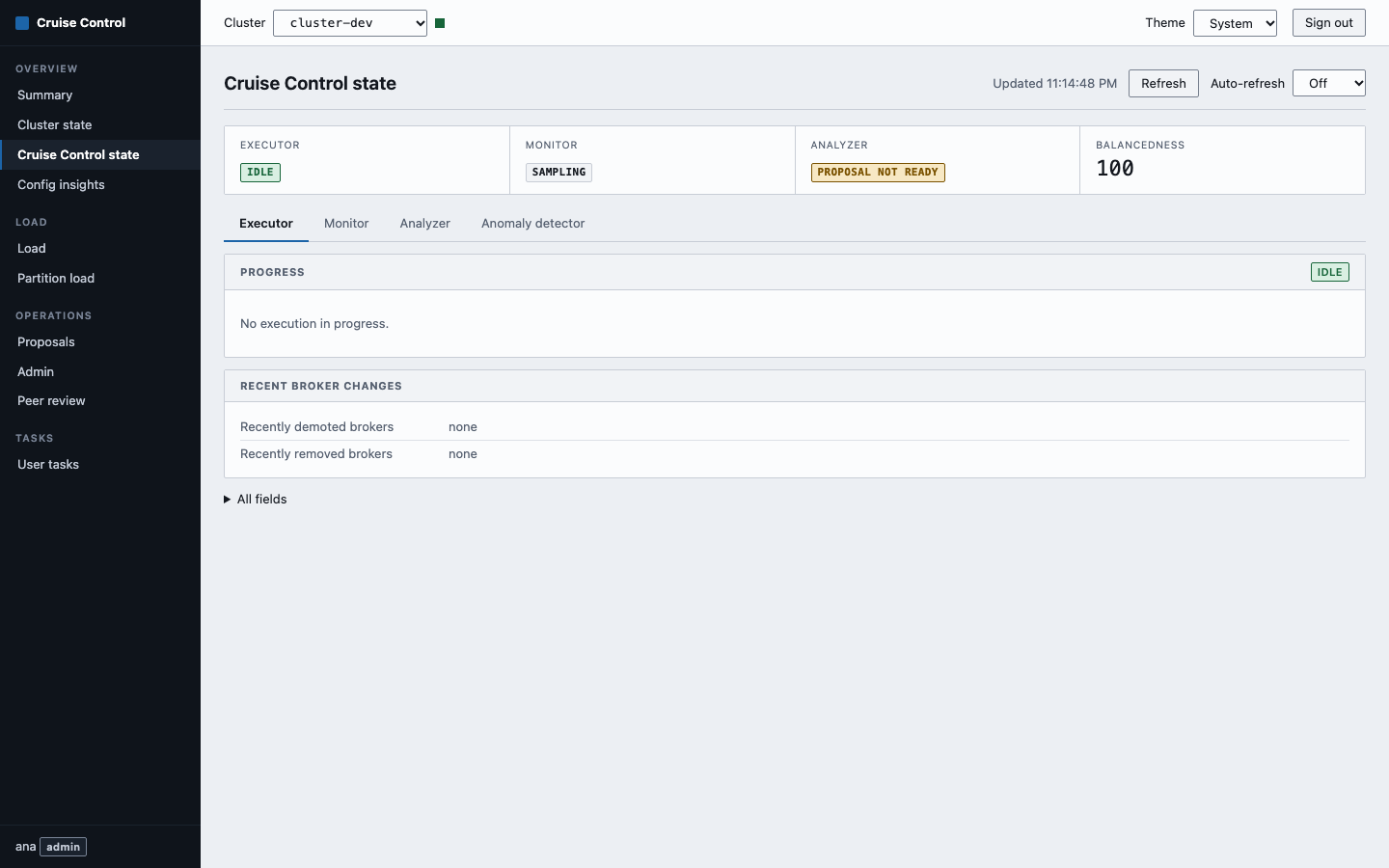1389x868 pixels.
Task: Switch to the Monitor tab
Action: (346, 224)
